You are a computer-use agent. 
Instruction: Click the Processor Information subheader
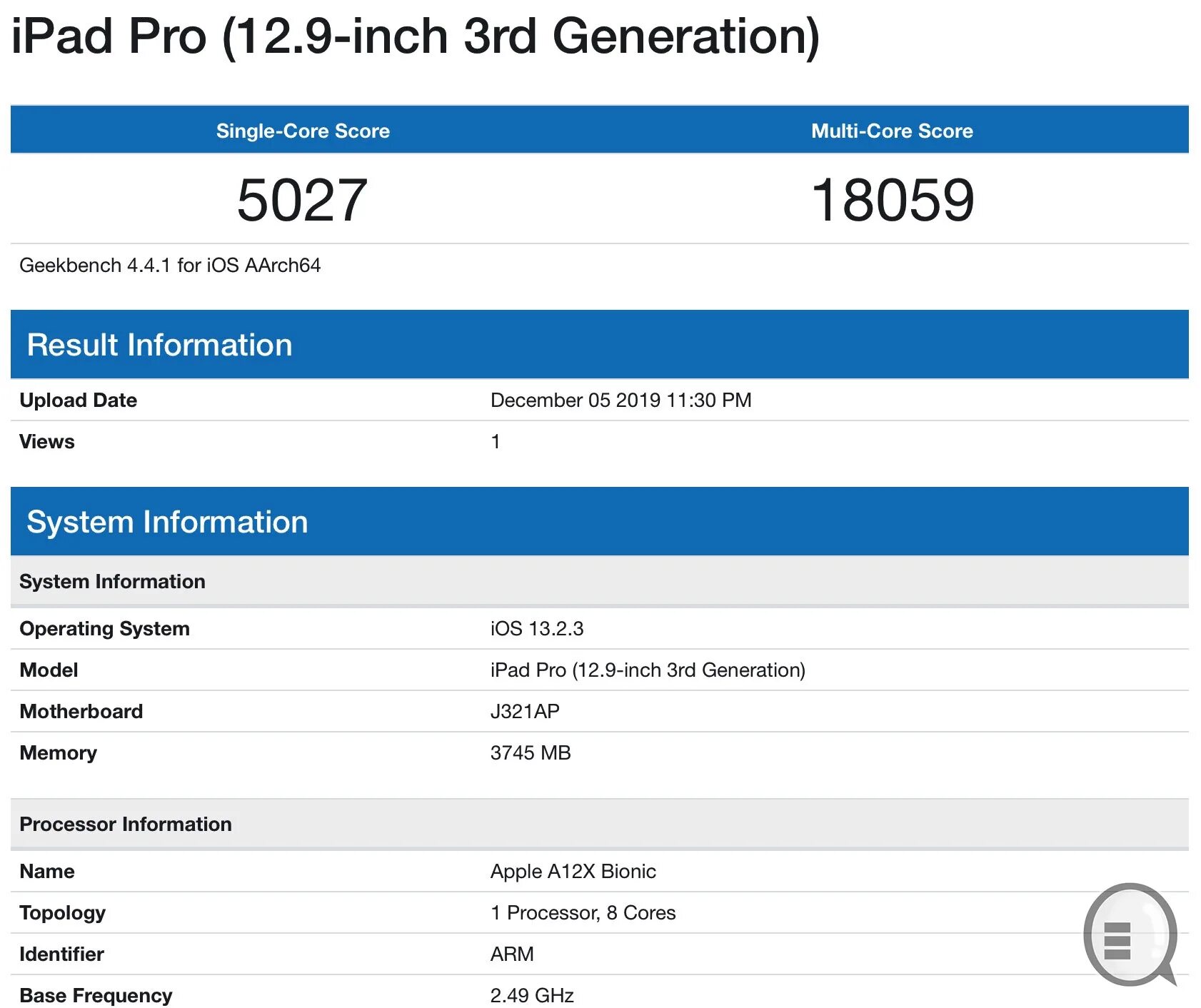click(x=600, y=824)
